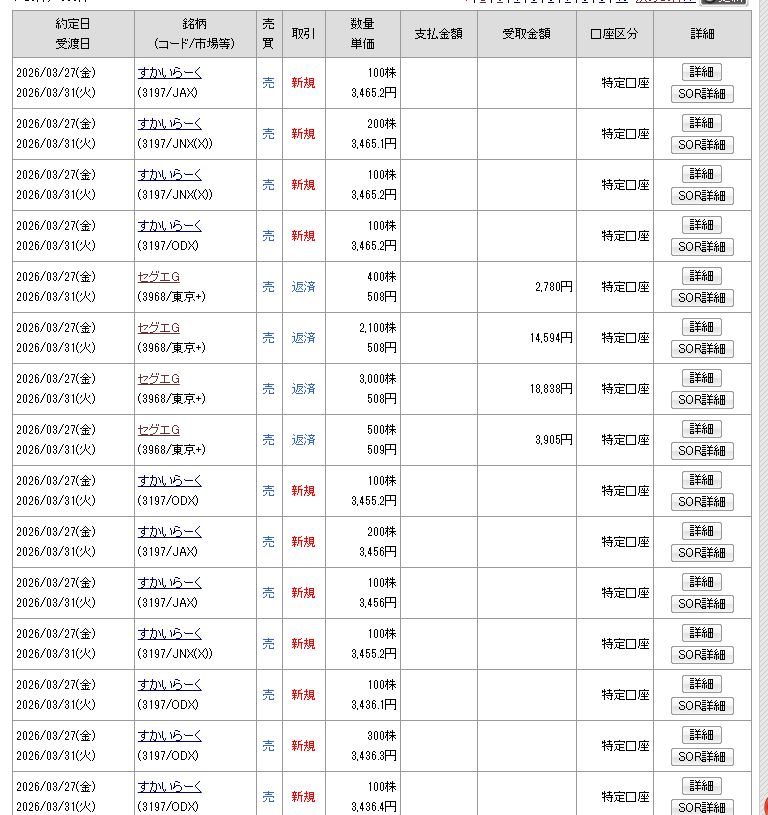Open SOR詳細 for the 300株 すかいらーく trade
The height and width of the screenshot is (815, 768).
pos(702,757)
